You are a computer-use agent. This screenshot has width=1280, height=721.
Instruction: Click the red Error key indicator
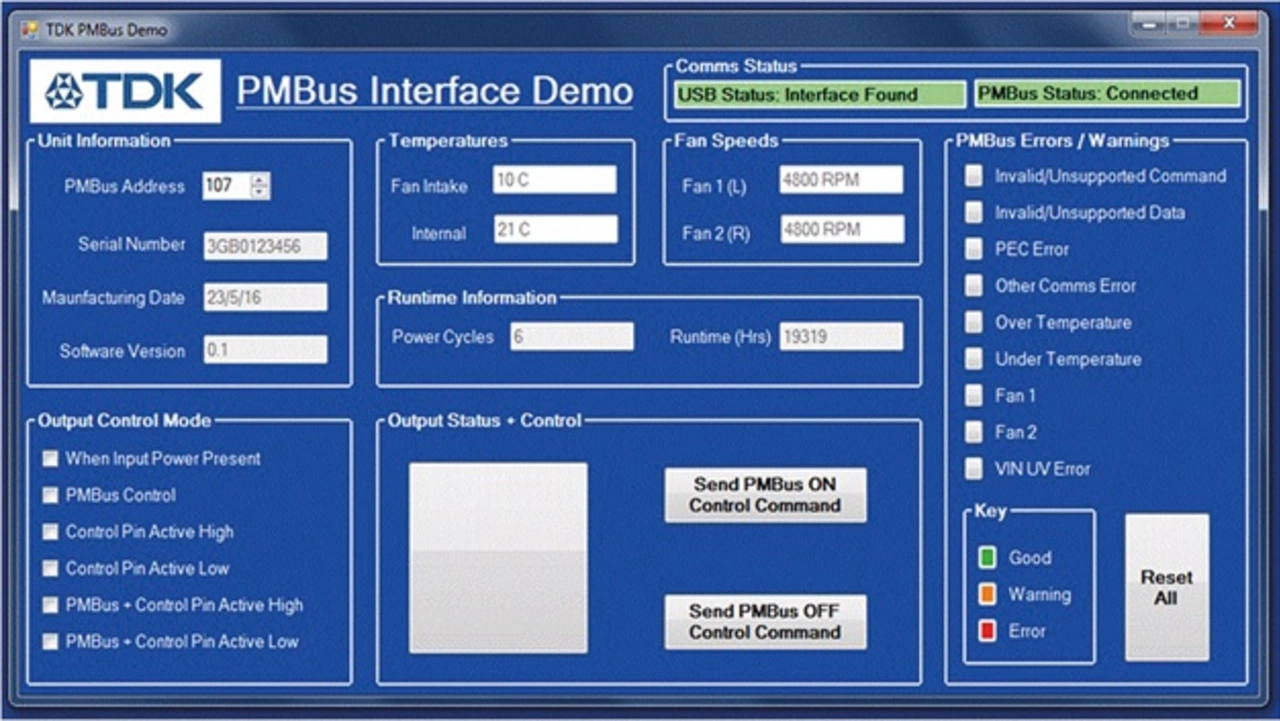(x=988, y=631)
